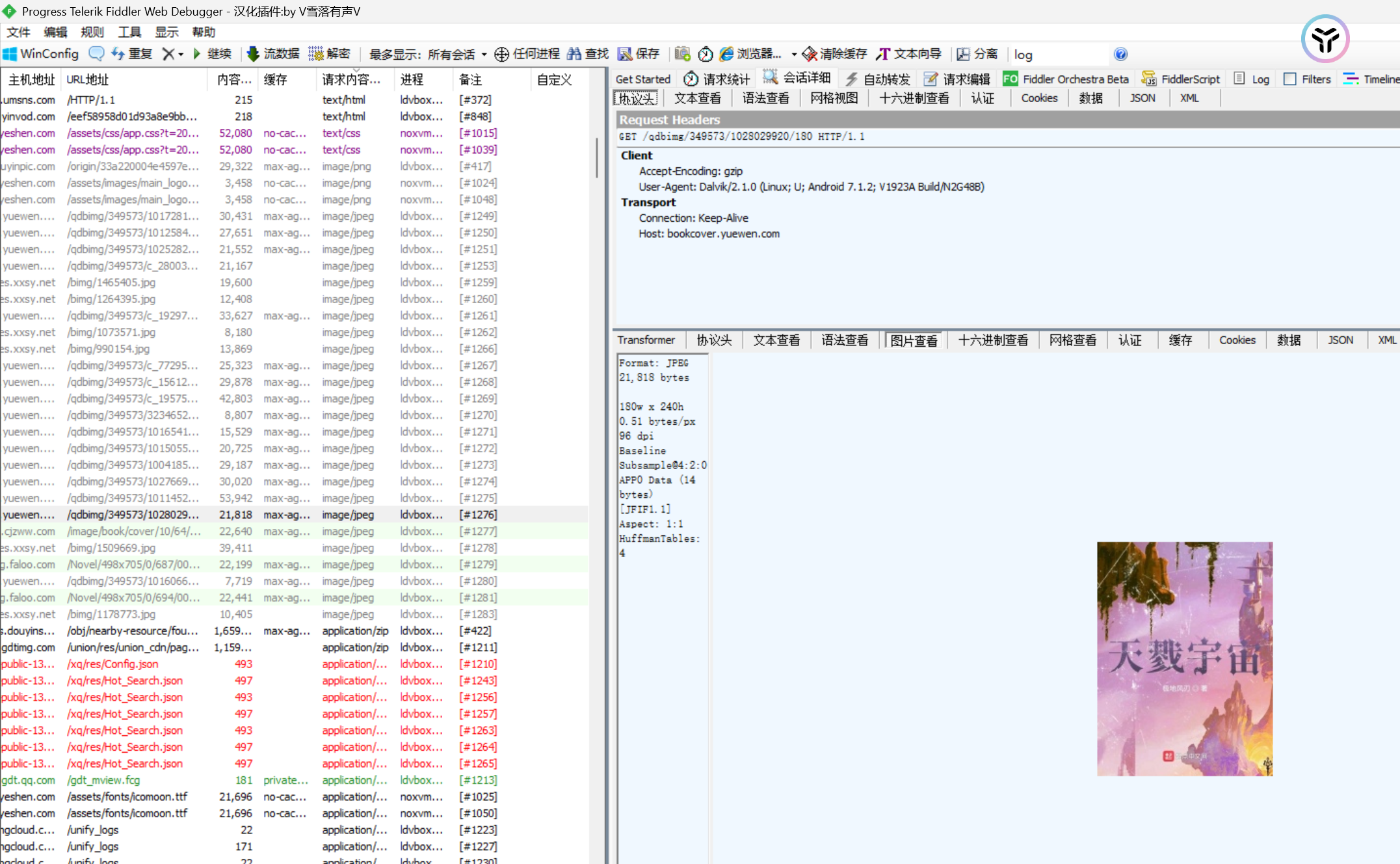Click the blue help question-mark icon
1400x864 pixels.
[1120, 54]
